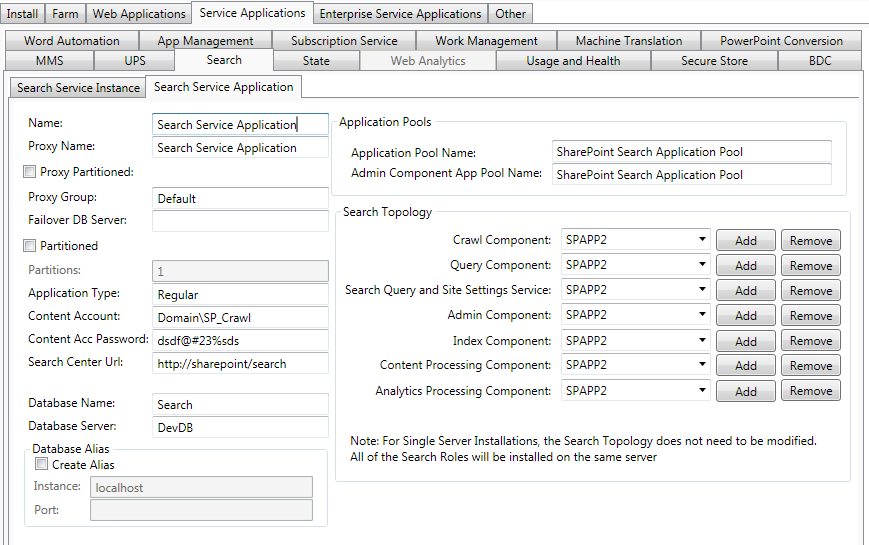Open the Machine Translation tab
The width and height of the screenshot is (869, 545).
point(628,41)
